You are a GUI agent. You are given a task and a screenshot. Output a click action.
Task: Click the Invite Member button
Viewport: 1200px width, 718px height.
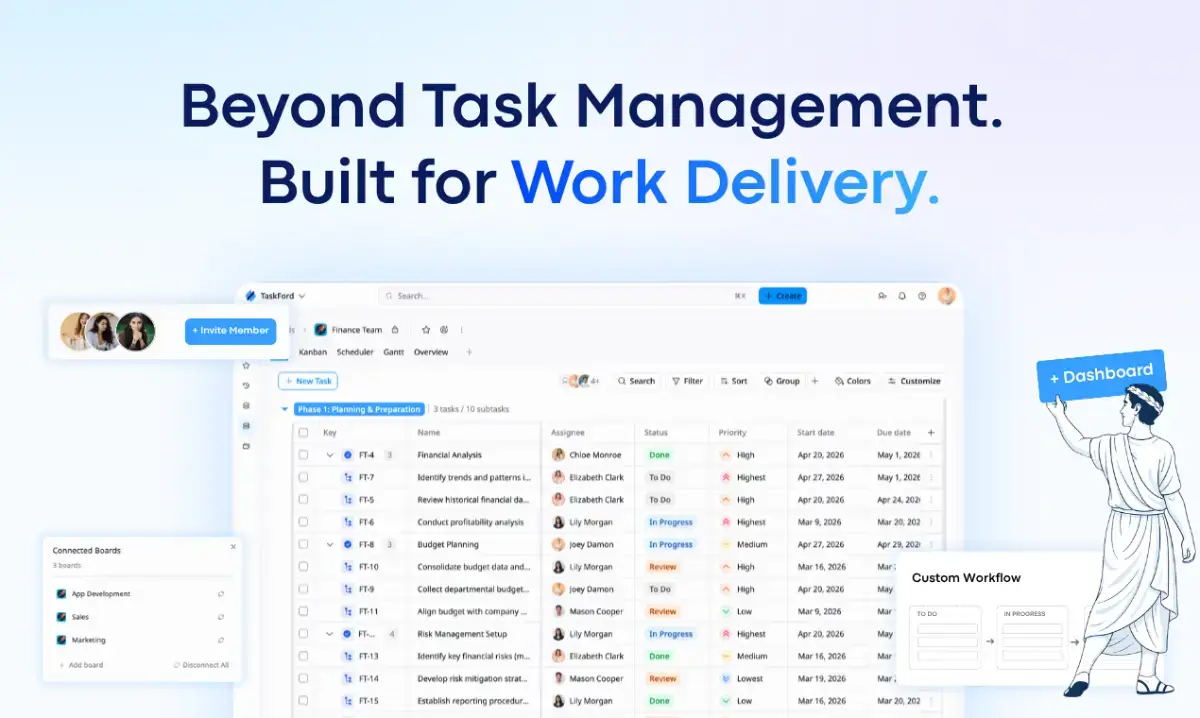coord(230,331)
